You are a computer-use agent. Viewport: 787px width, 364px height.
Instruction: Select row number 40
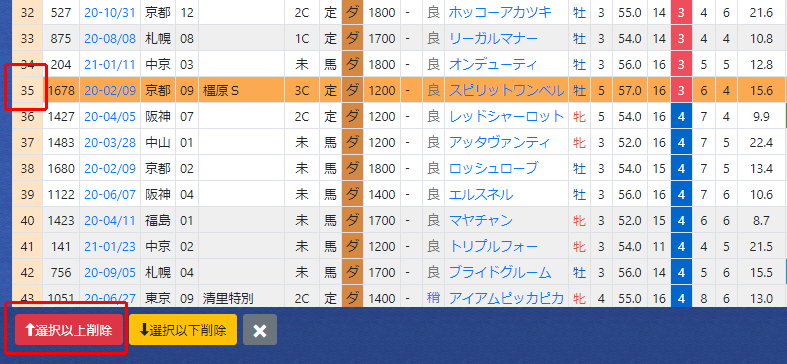27,220
